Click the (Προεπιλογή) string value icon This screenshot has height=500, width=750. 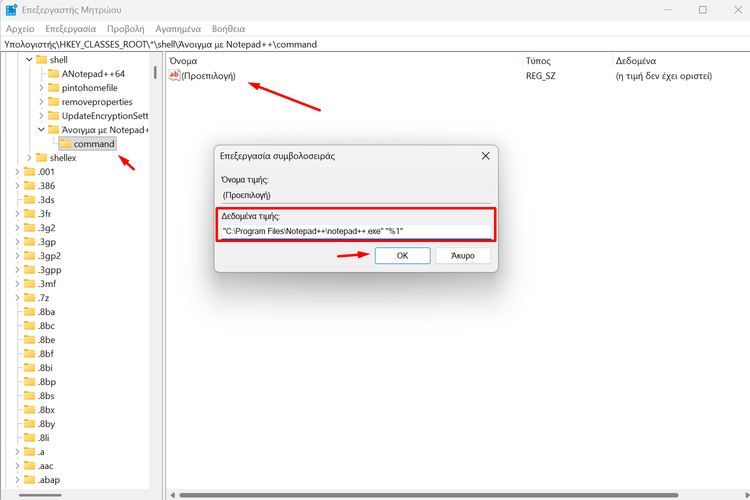pyautogui.click(x=174, y=76)
